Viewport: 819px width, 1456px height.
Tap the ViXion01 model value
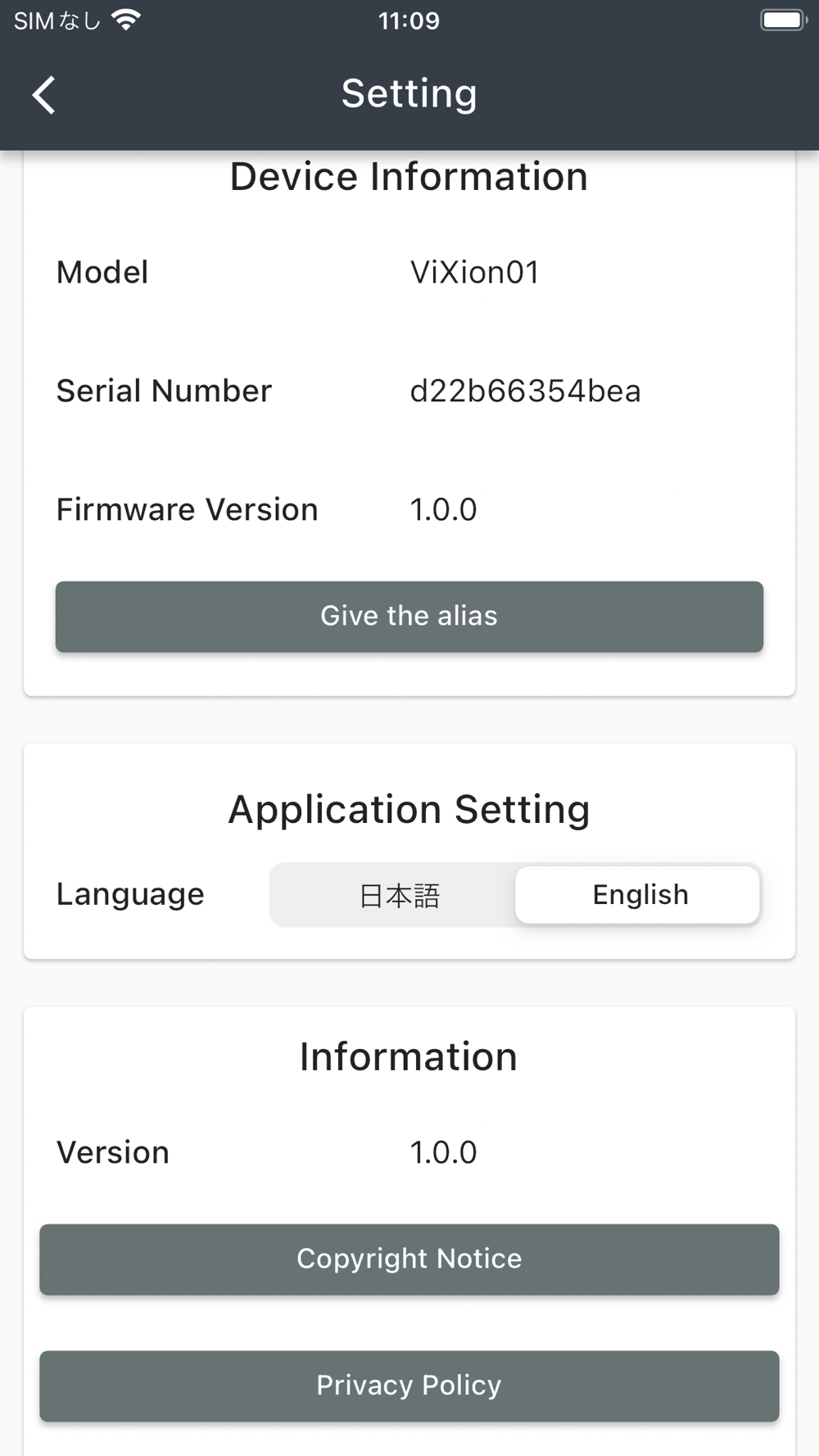coord(475,272)
